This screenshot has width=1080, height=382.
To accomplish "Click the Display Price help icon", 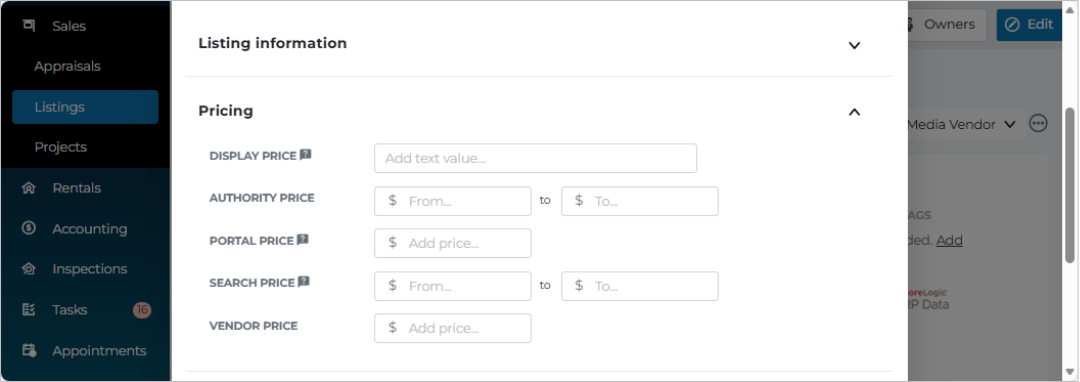I will pos(306,155).
